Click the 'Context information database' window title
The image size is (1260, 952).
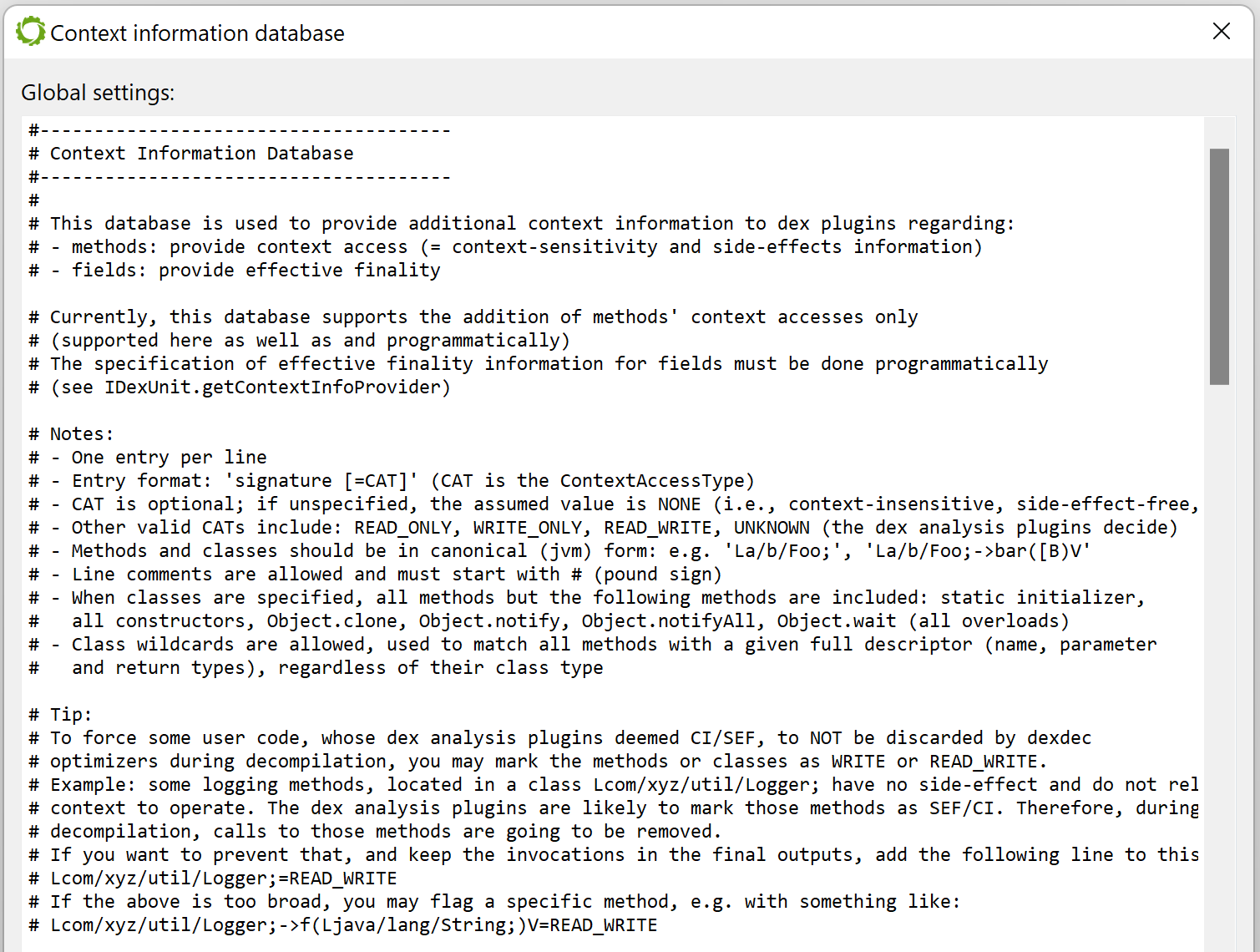[x=197, y=33]
